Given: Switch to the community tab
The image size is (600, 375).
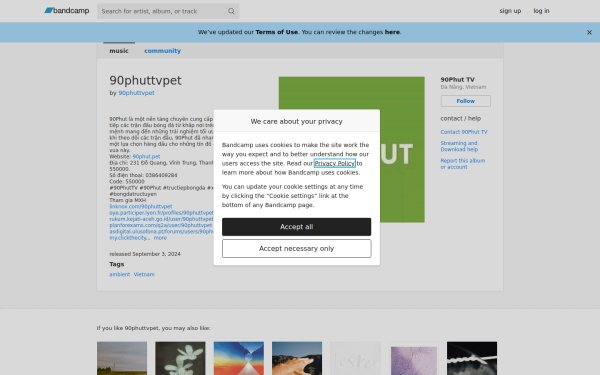Looking at the screenshot, I should [162, 51].
